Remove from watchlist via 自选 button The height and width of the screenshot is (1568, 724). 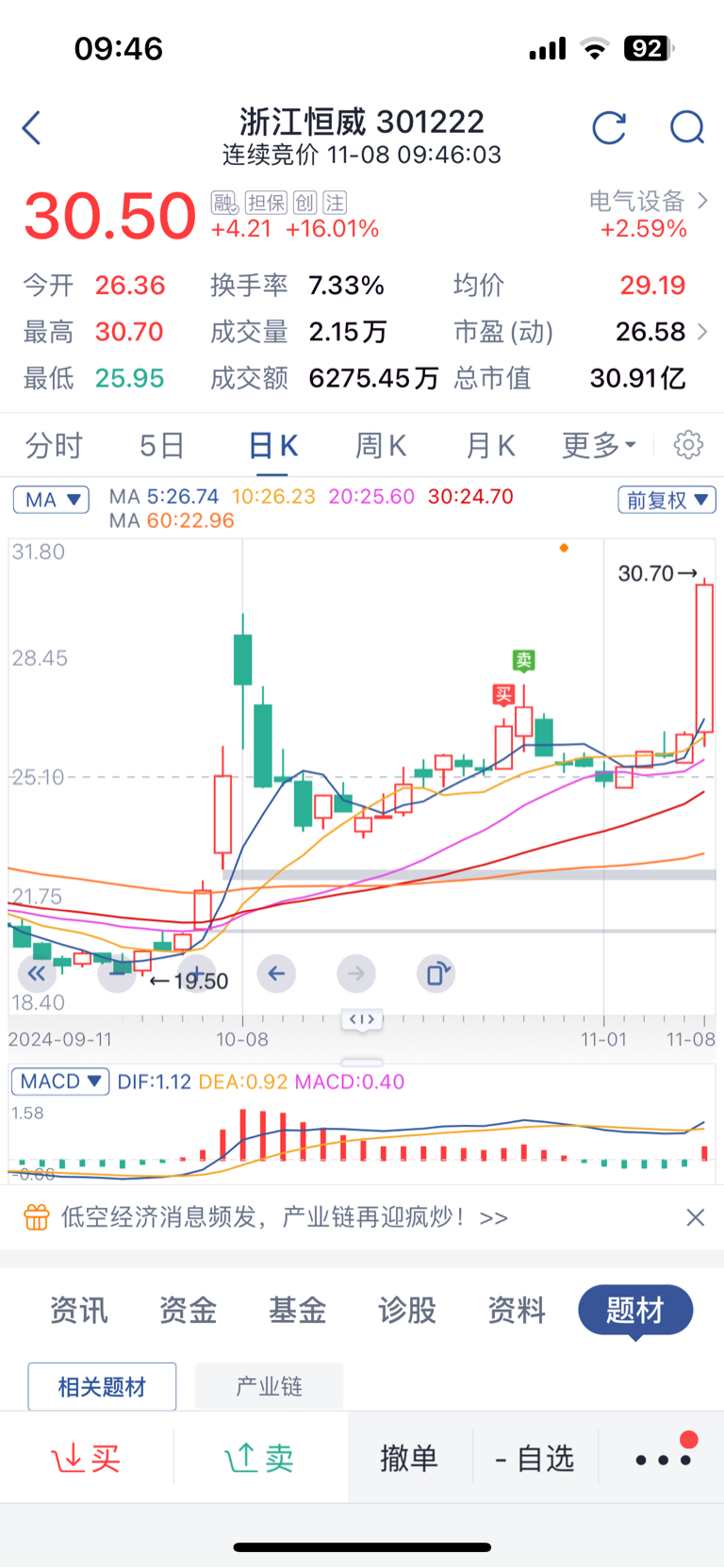(535, 1458)
